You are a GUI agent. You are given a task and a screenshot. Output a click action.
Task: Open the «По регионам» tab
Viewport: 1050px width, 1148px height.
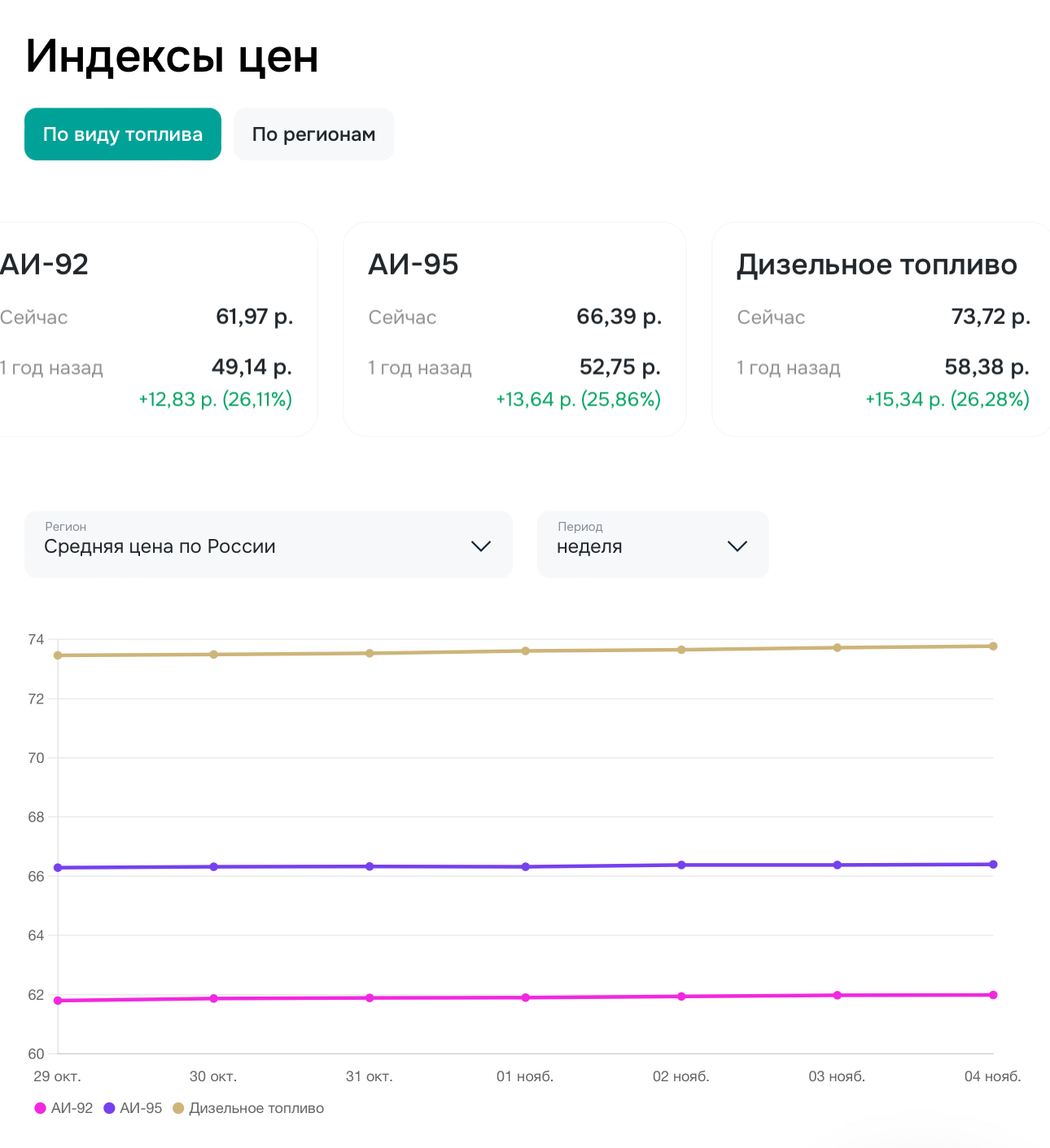[x=313, y=134]
